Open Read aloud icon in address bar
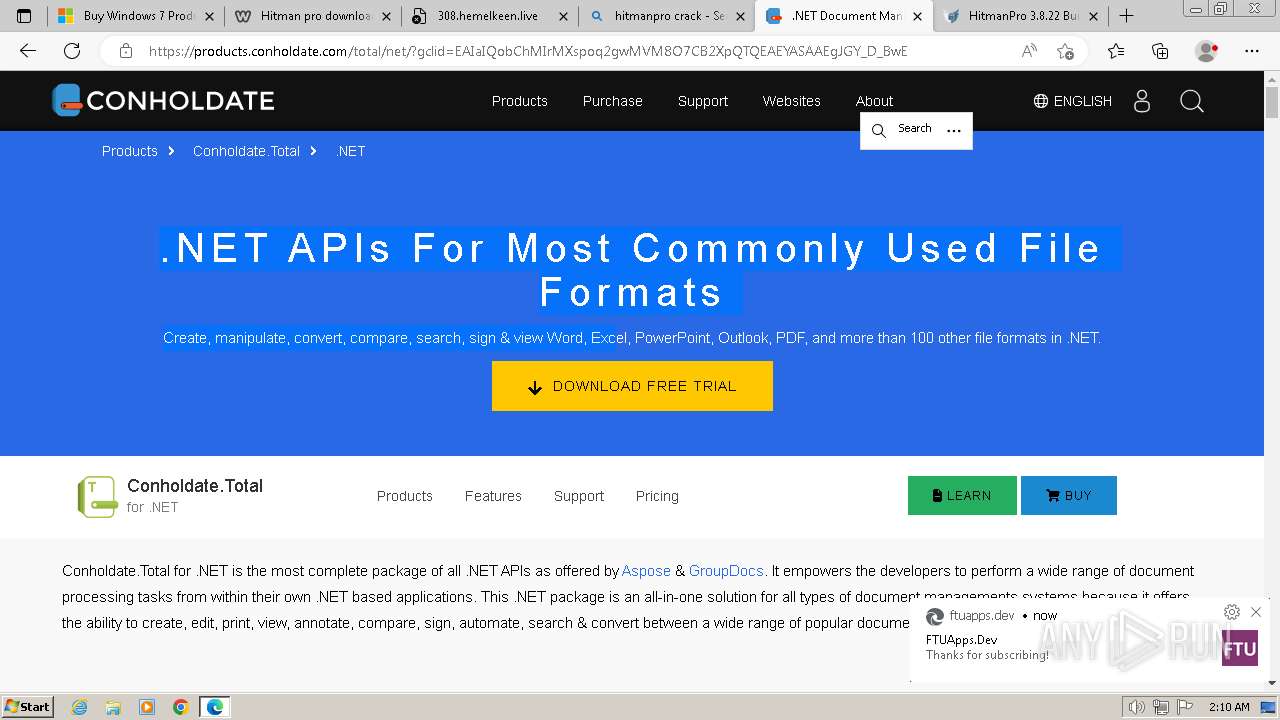Viewport: 1280px width, 720px height. tap(1029, 51)
